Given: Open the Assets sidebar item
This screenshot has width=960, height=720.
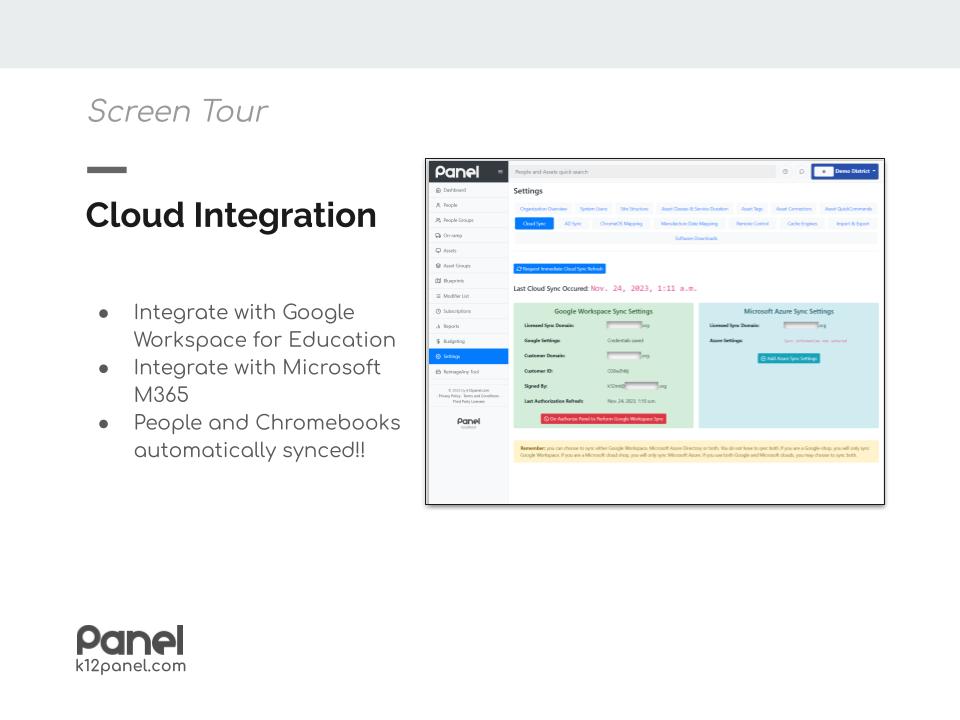Looking at the screenshot, I should pos(468,250).
